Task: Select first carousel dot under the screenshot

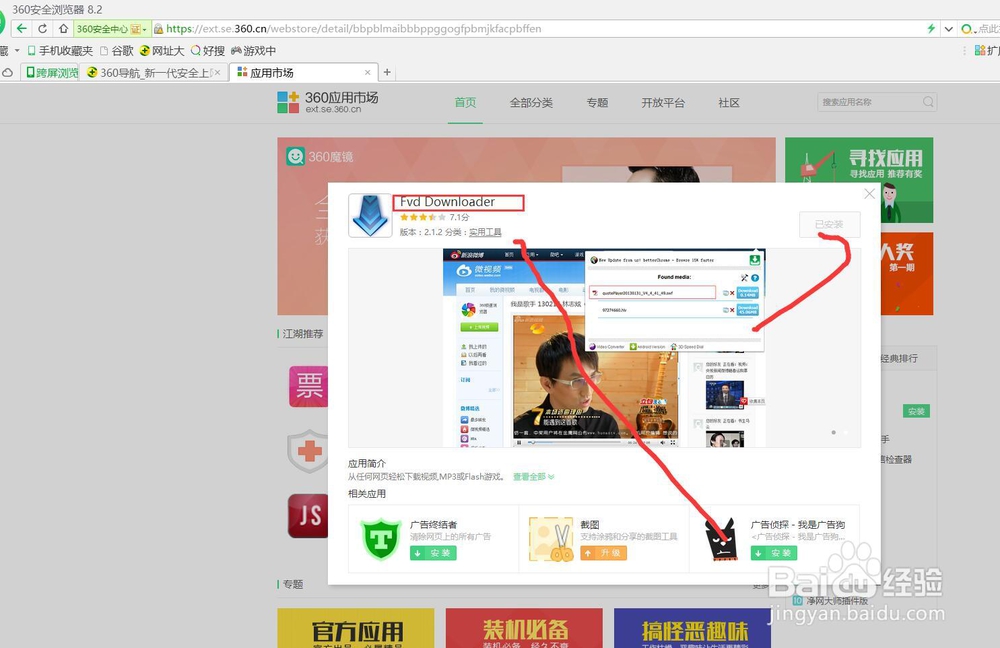Action: 834,432
